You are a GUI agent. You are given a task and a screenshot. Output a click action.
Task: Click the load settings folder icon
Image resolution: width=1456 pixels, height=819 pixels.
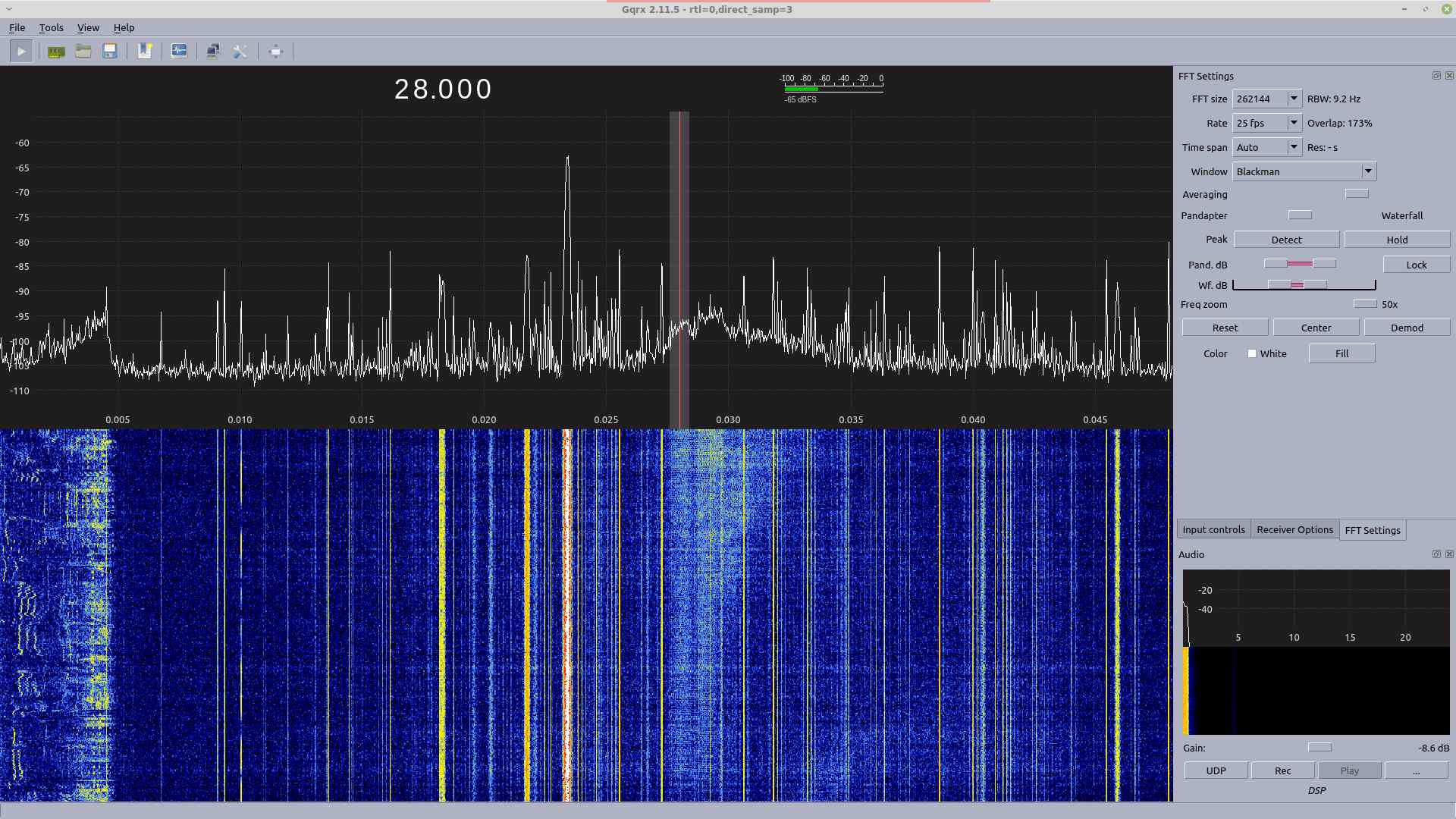click(x=83, y=52)
